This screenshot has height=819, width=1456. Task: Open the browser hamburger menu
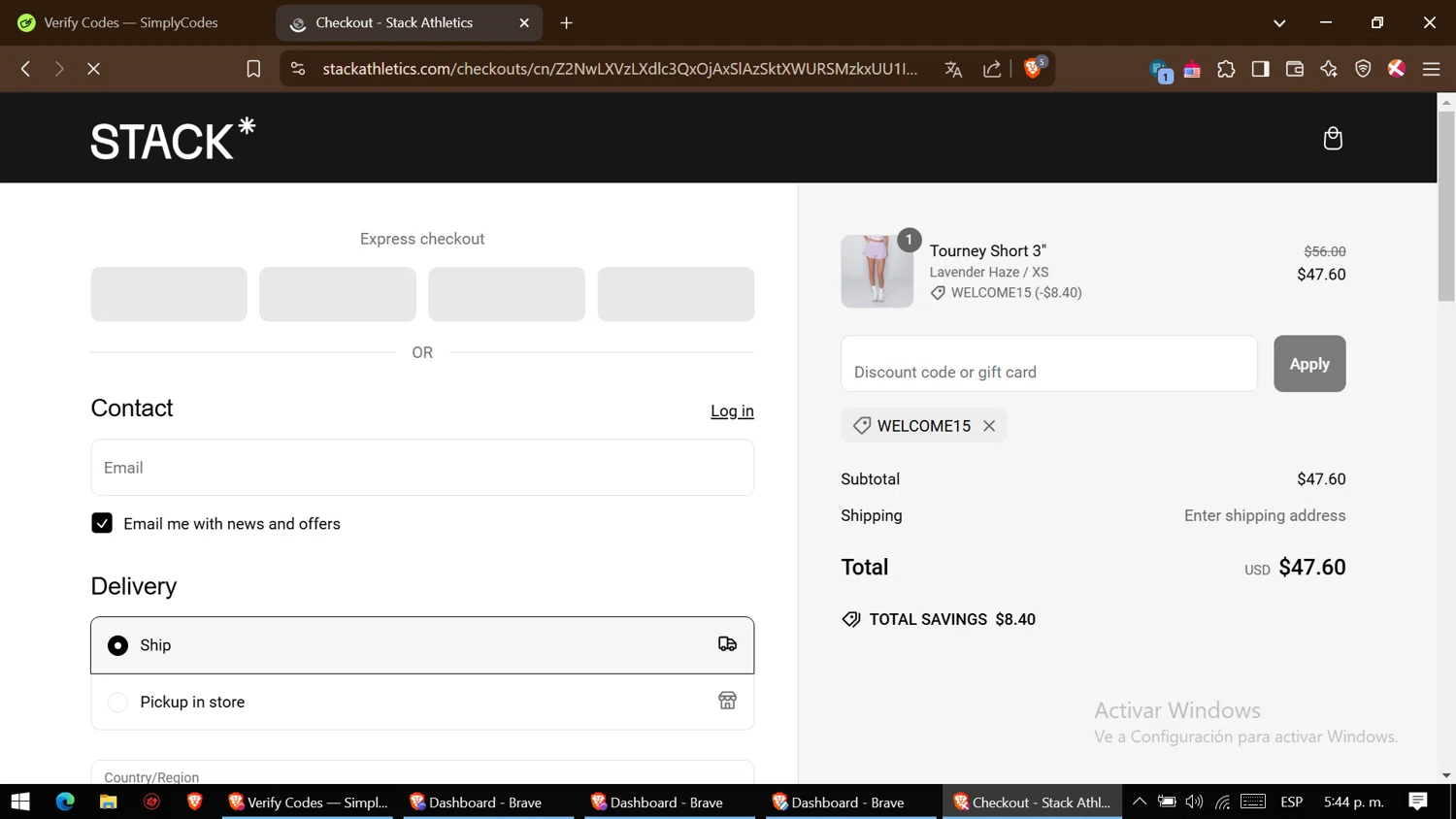(x=1431, y=69)
